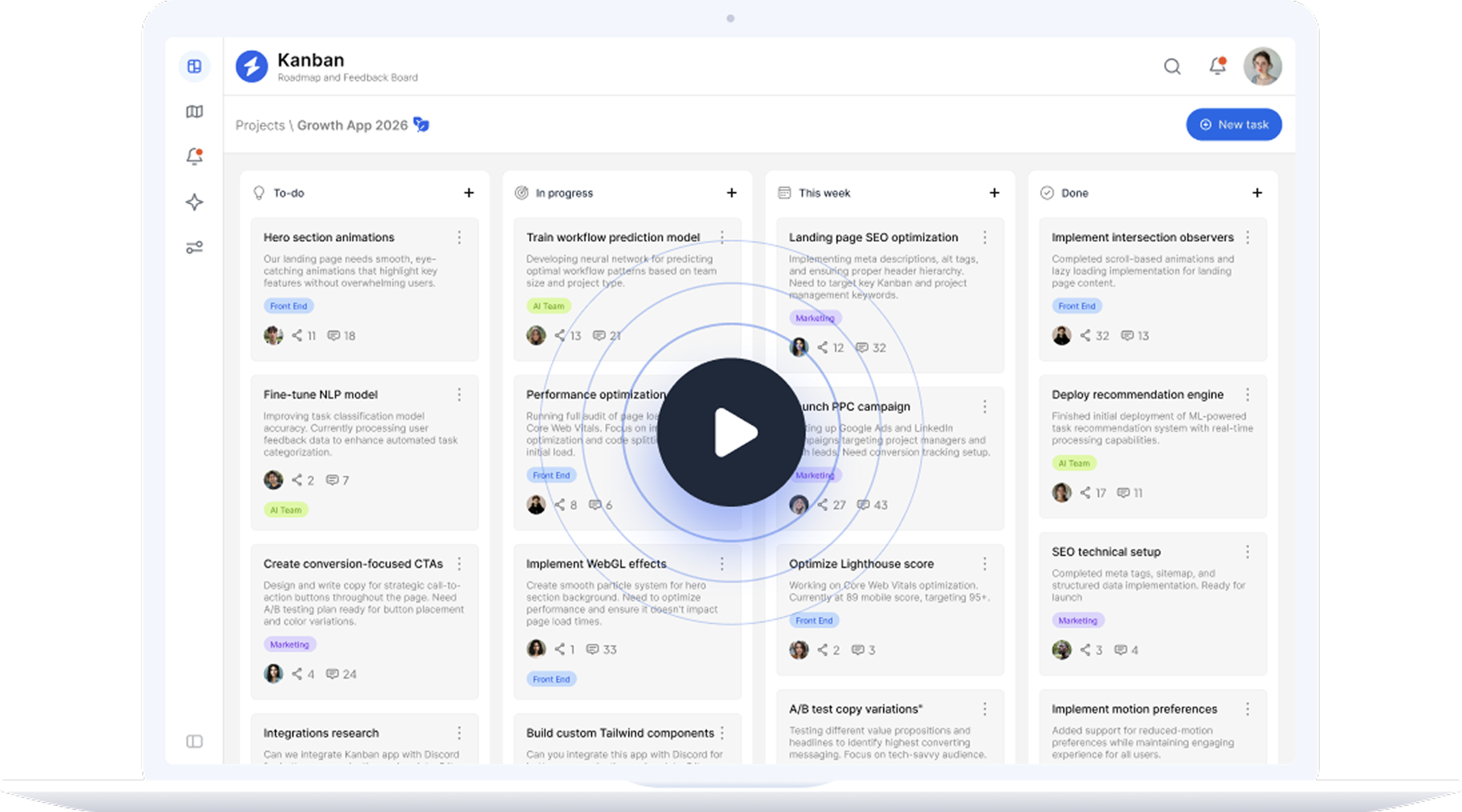This screenshot has width=1462, height=812.
Task: Open options menu on Deploy recommendation engine card
Action: (1247, 395)
